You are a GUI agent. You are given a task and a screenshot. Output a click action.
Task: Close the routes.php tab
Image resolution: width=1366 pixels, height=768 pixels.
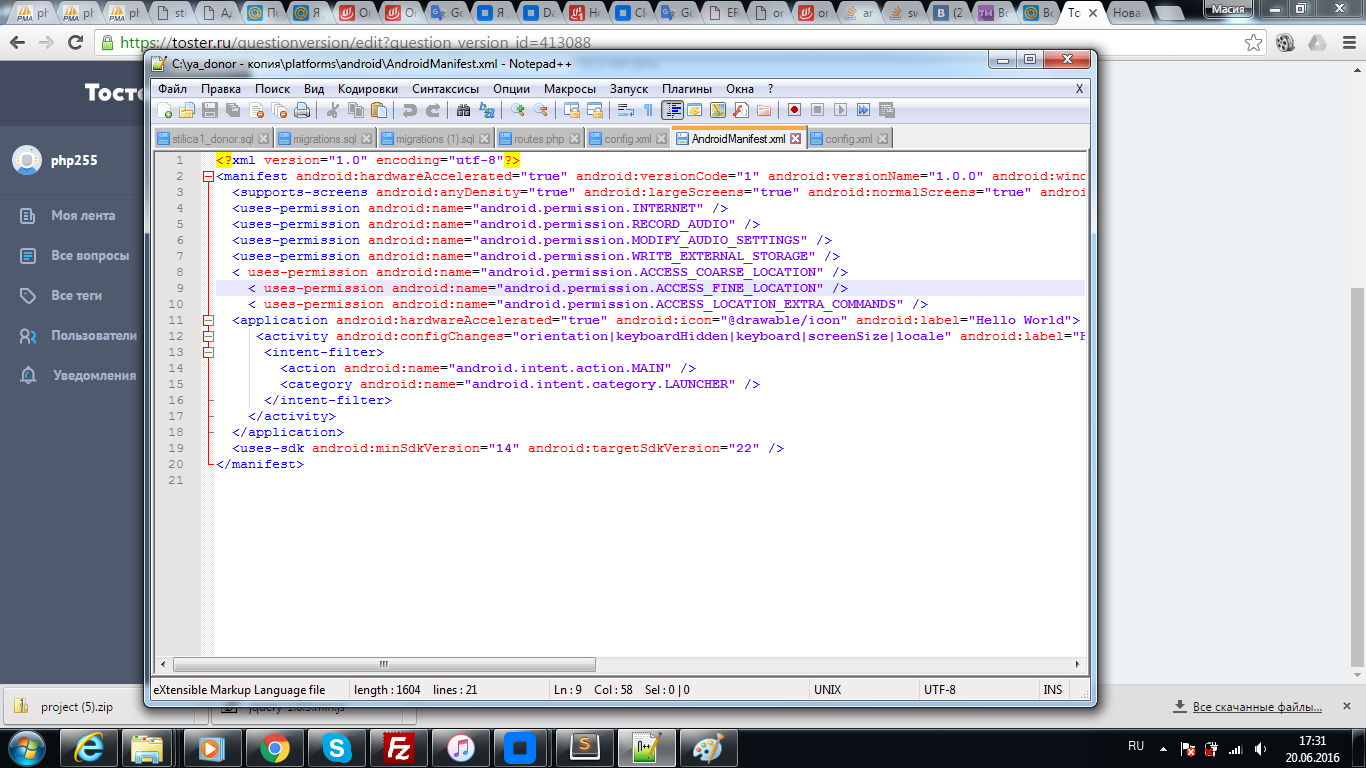pos(575,139)
